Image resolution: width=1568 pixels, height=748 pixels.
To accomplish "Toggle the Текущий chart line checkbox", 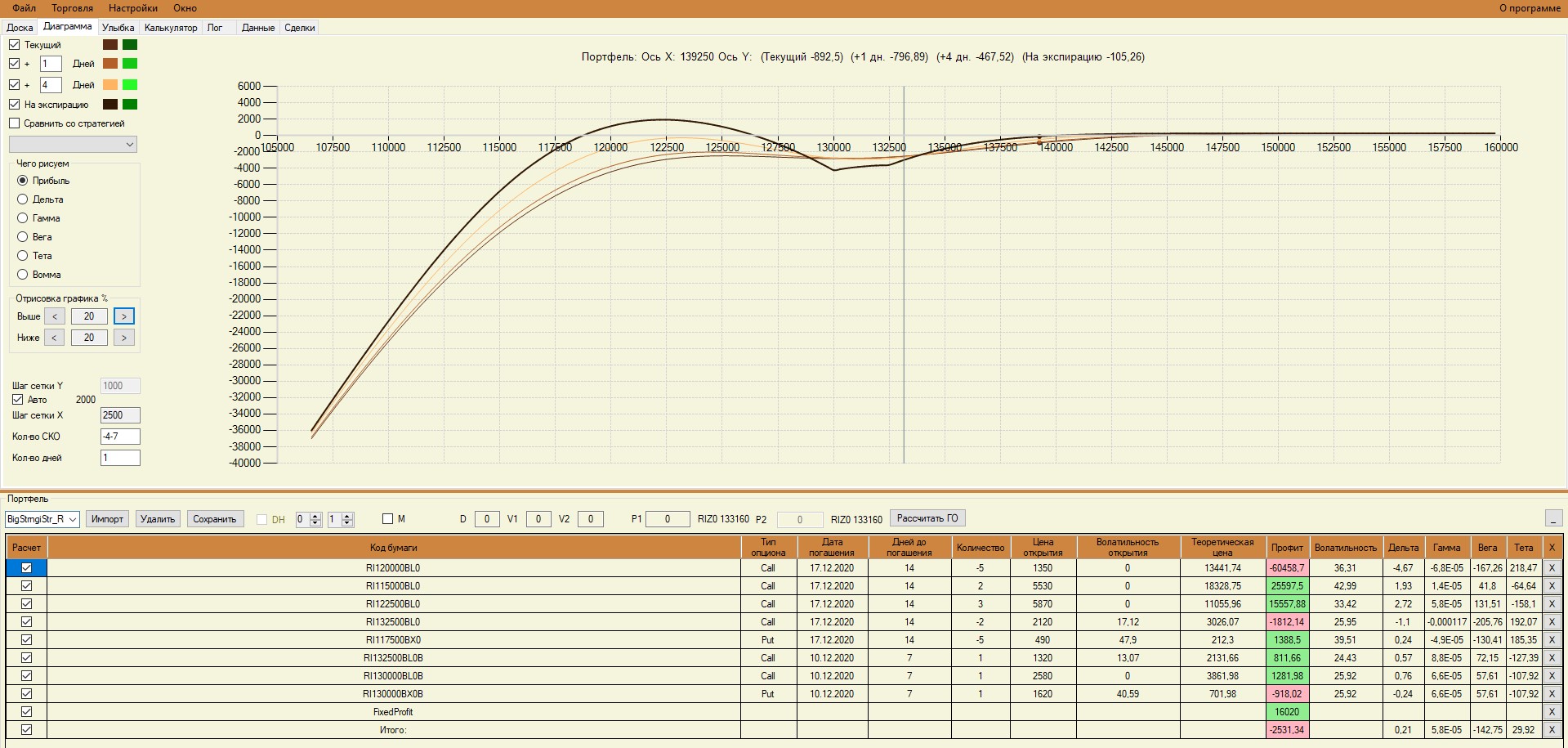I will (15, 45).
